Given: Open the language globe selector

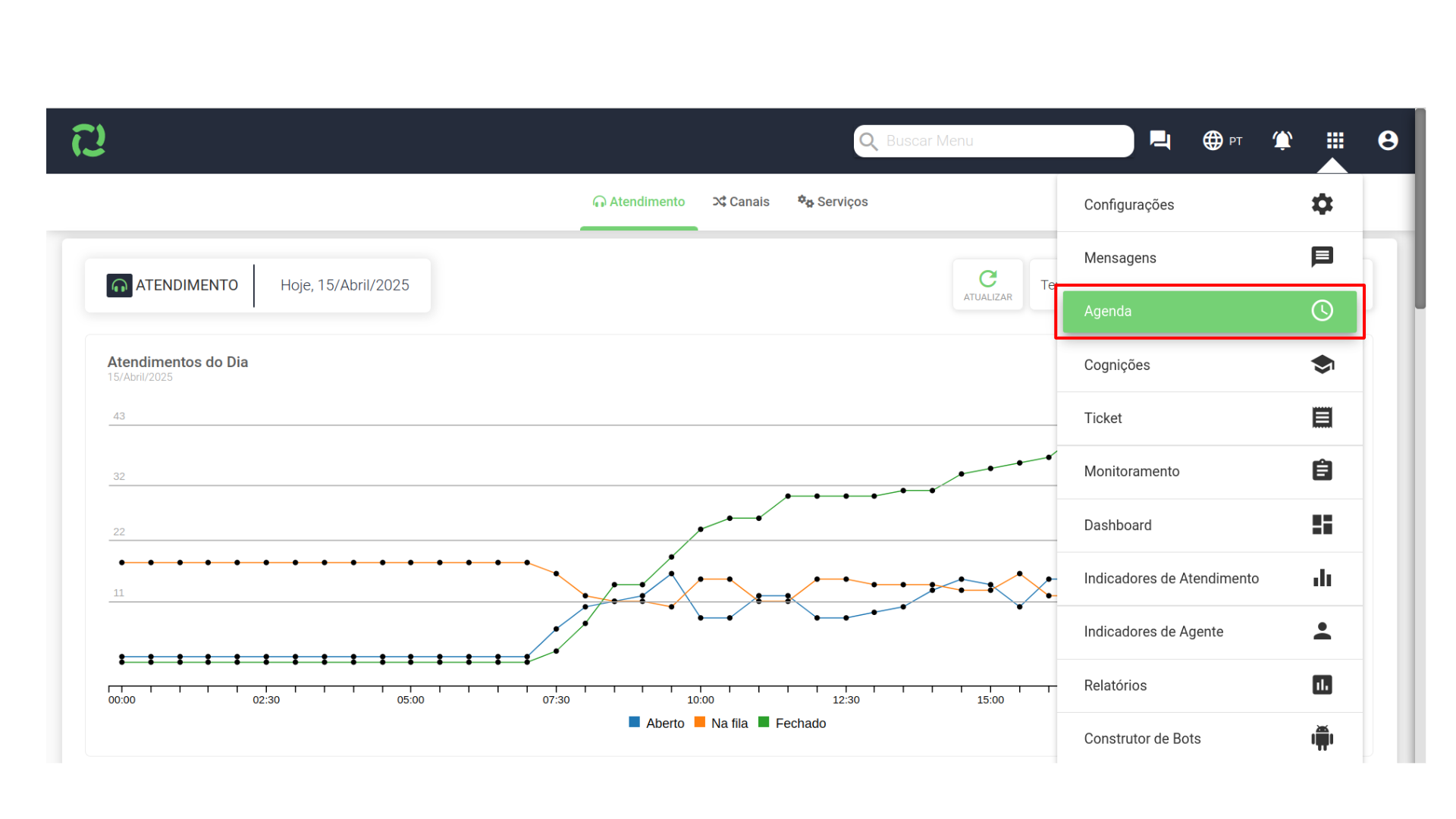Looking at the screenshot, I should 1213,140.
